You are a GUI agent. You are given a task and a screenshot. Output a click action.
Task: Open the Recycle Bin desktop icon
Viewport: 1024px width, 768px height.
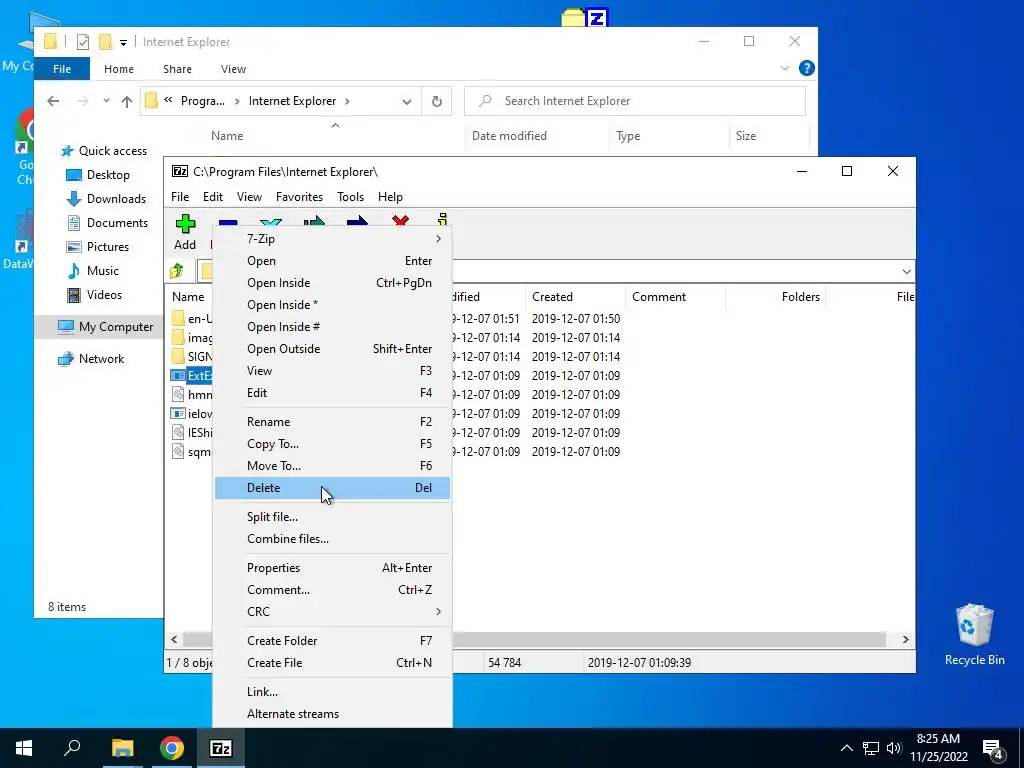click(974, 634)
